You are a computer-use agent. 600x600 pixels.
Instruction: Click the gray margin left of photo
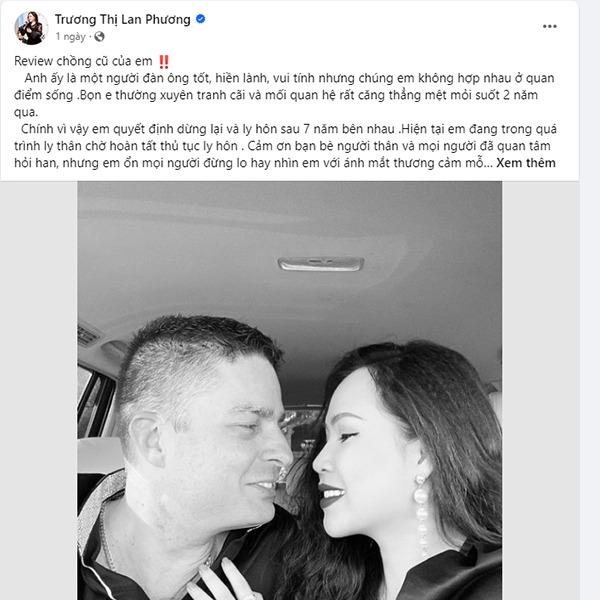pos(39,391)
